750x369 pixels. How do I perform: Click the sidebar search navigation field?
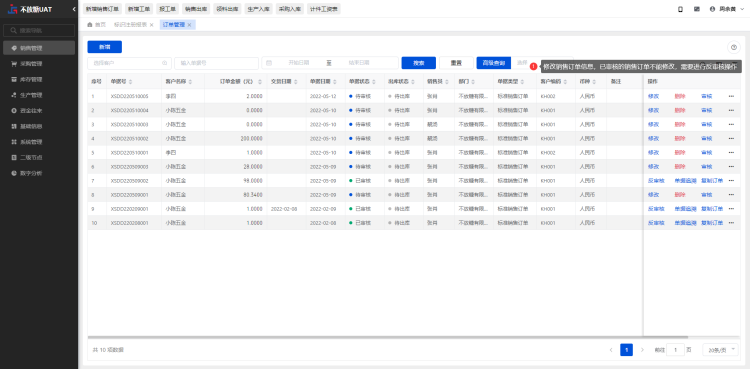(39, 31)
